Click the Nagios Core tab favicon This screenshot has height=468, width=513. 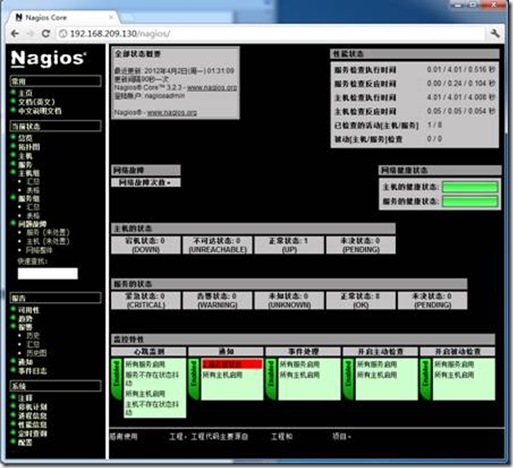[x=19, y=17]
